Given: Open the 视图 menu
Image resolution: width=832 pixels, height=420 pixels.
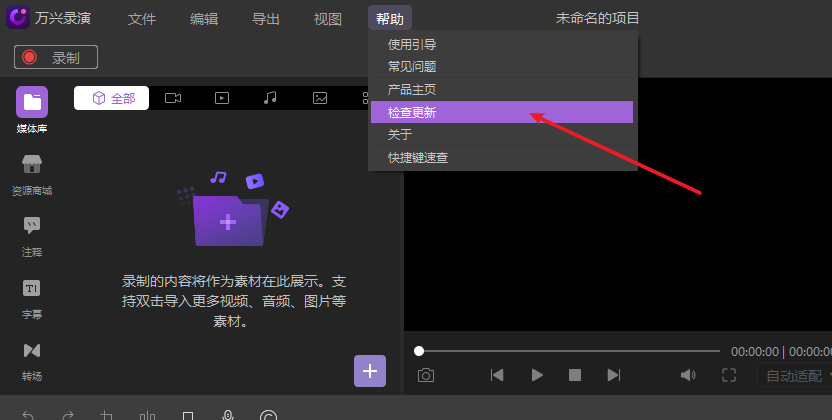Looking at the screenshot, I should 328,19.
